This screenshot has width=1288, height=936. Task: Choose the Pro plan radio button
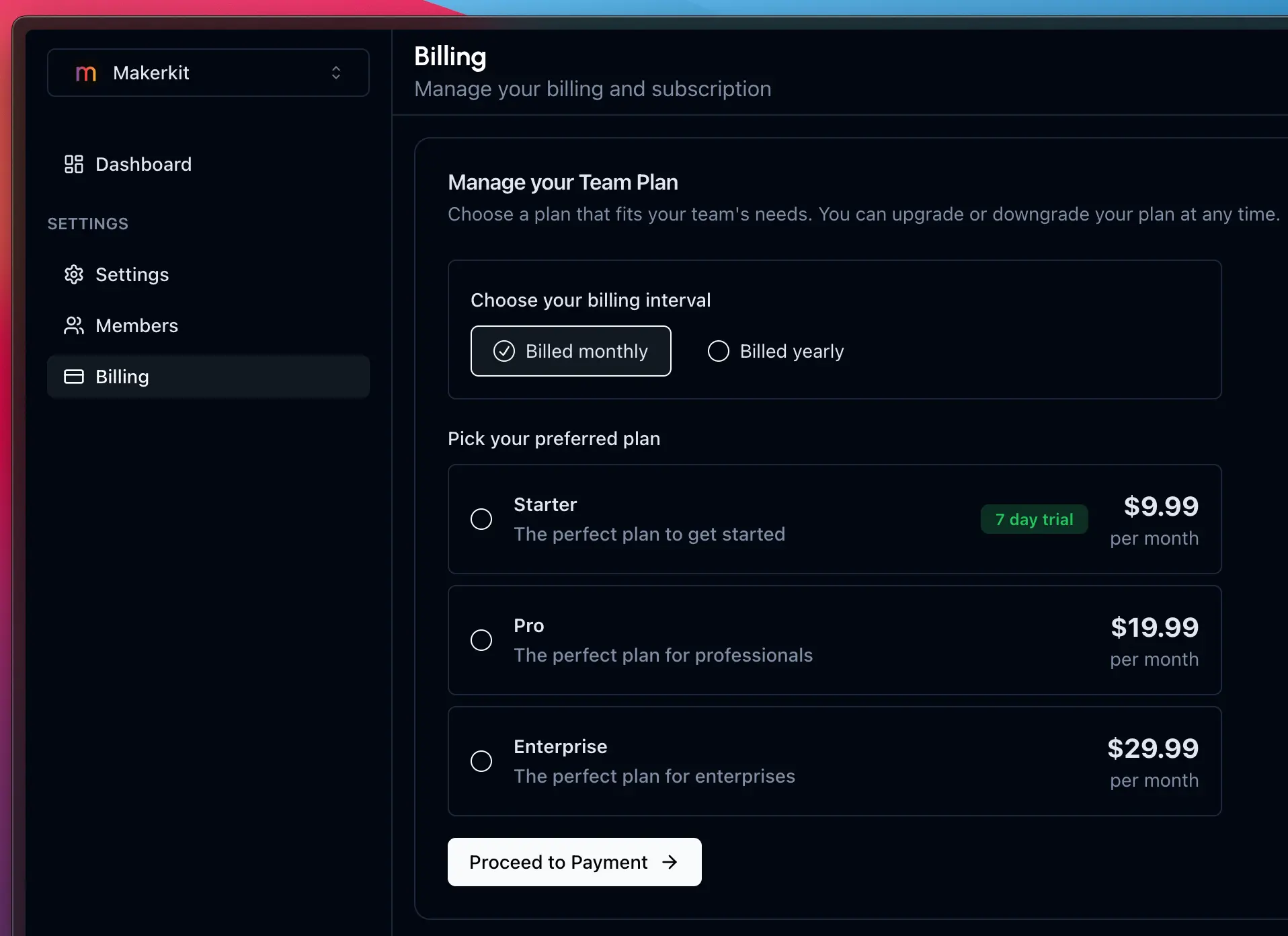480,640
